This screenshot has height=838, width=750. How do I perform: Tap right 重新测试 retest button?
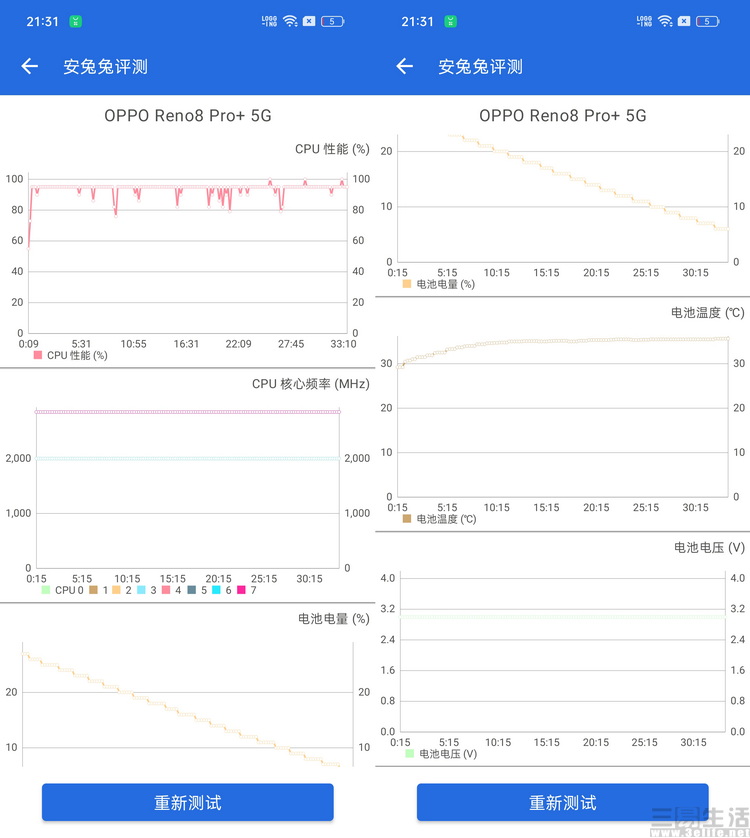(x=562, y=802)
